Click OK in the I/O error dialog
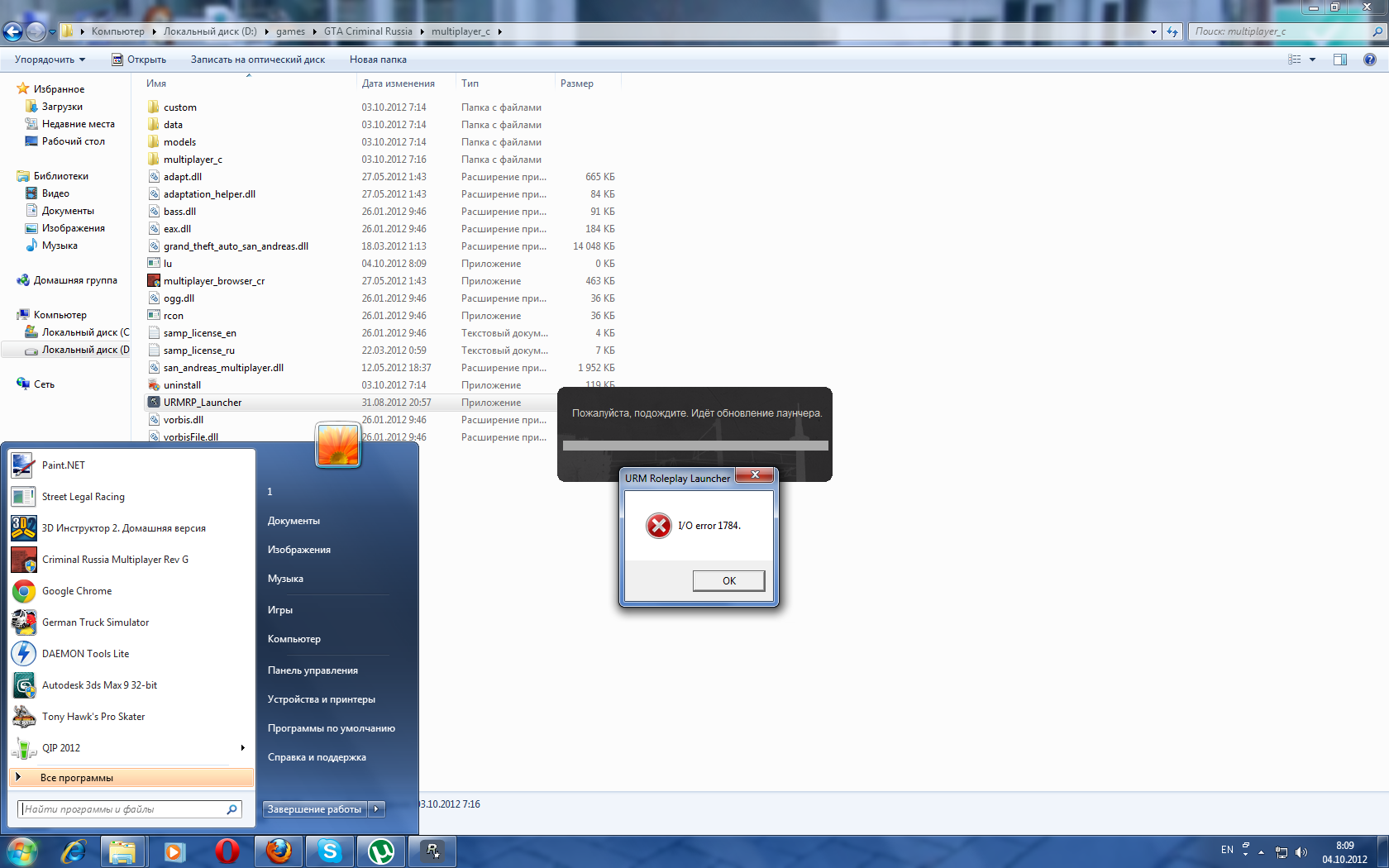Viewport: 1389px width, 868px height. tap(728, 581)
